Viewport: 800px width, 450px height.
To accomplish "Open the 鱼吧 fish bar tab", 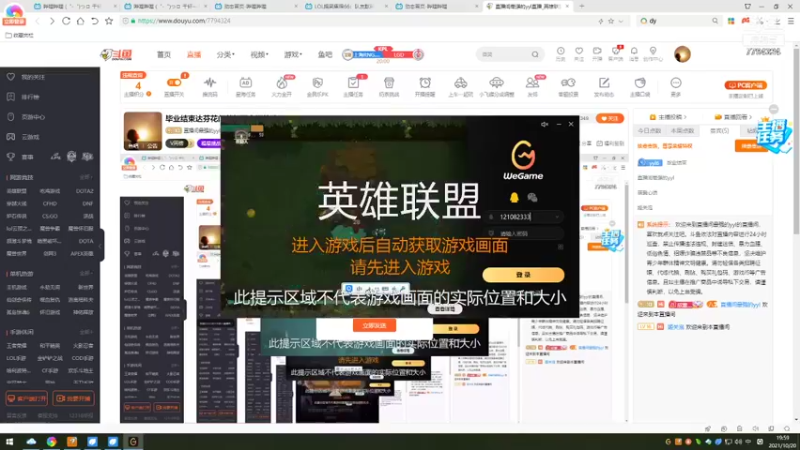I will click(x=324, y=55).
